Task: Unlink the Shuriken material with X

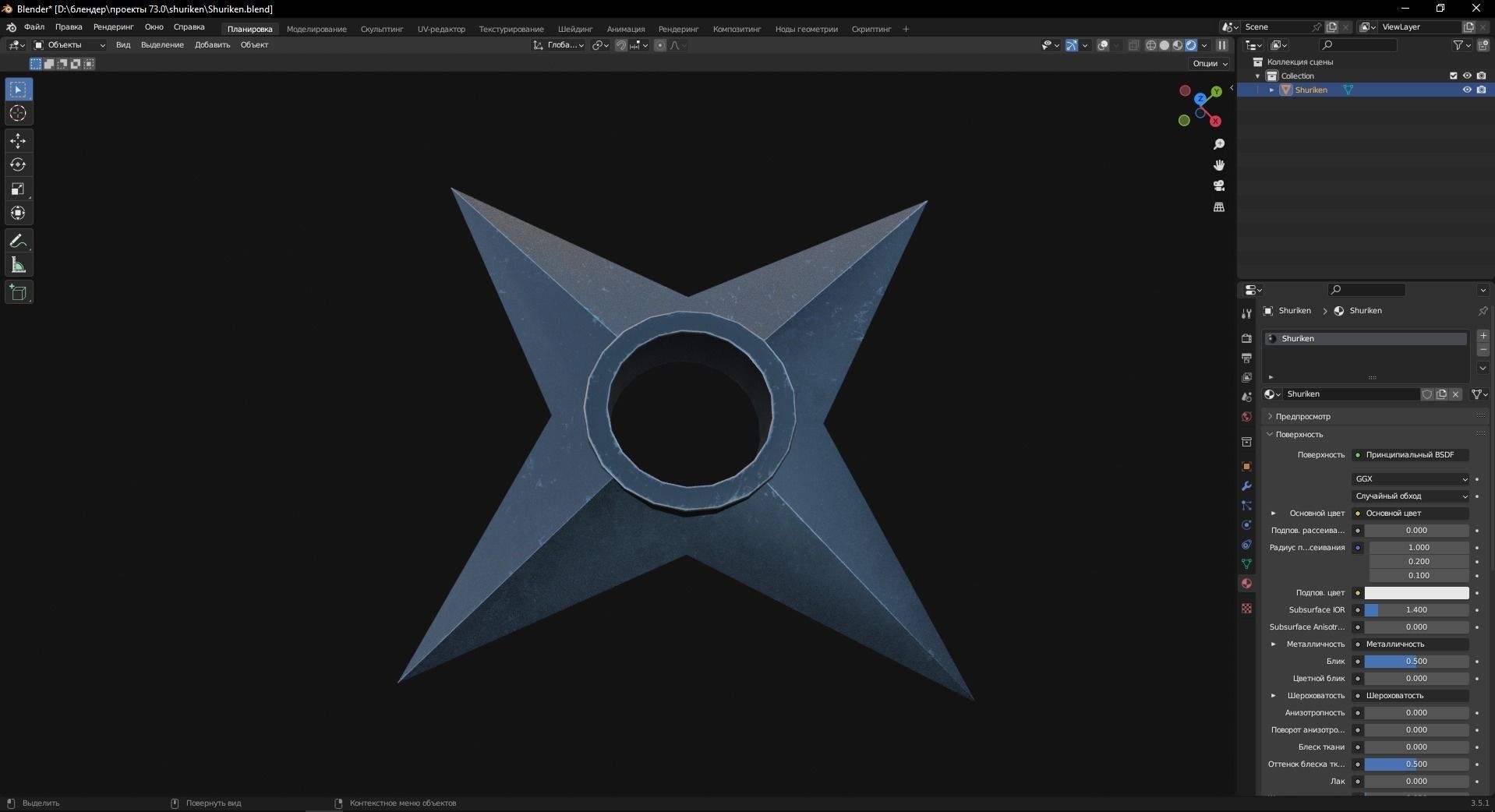Action: [1455, 394]
